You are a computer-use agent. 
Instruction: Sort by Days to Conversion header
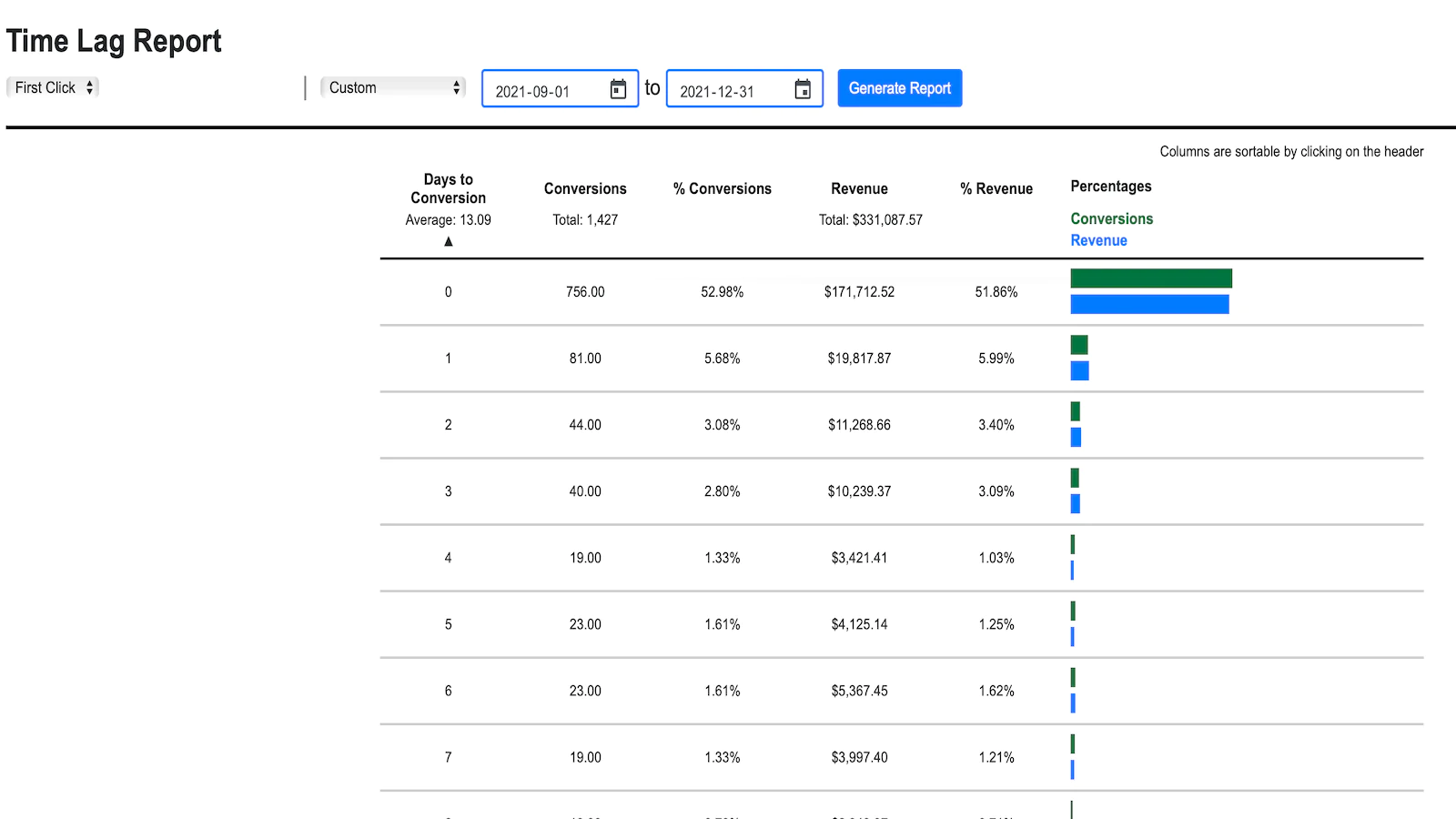coord(448,188)
